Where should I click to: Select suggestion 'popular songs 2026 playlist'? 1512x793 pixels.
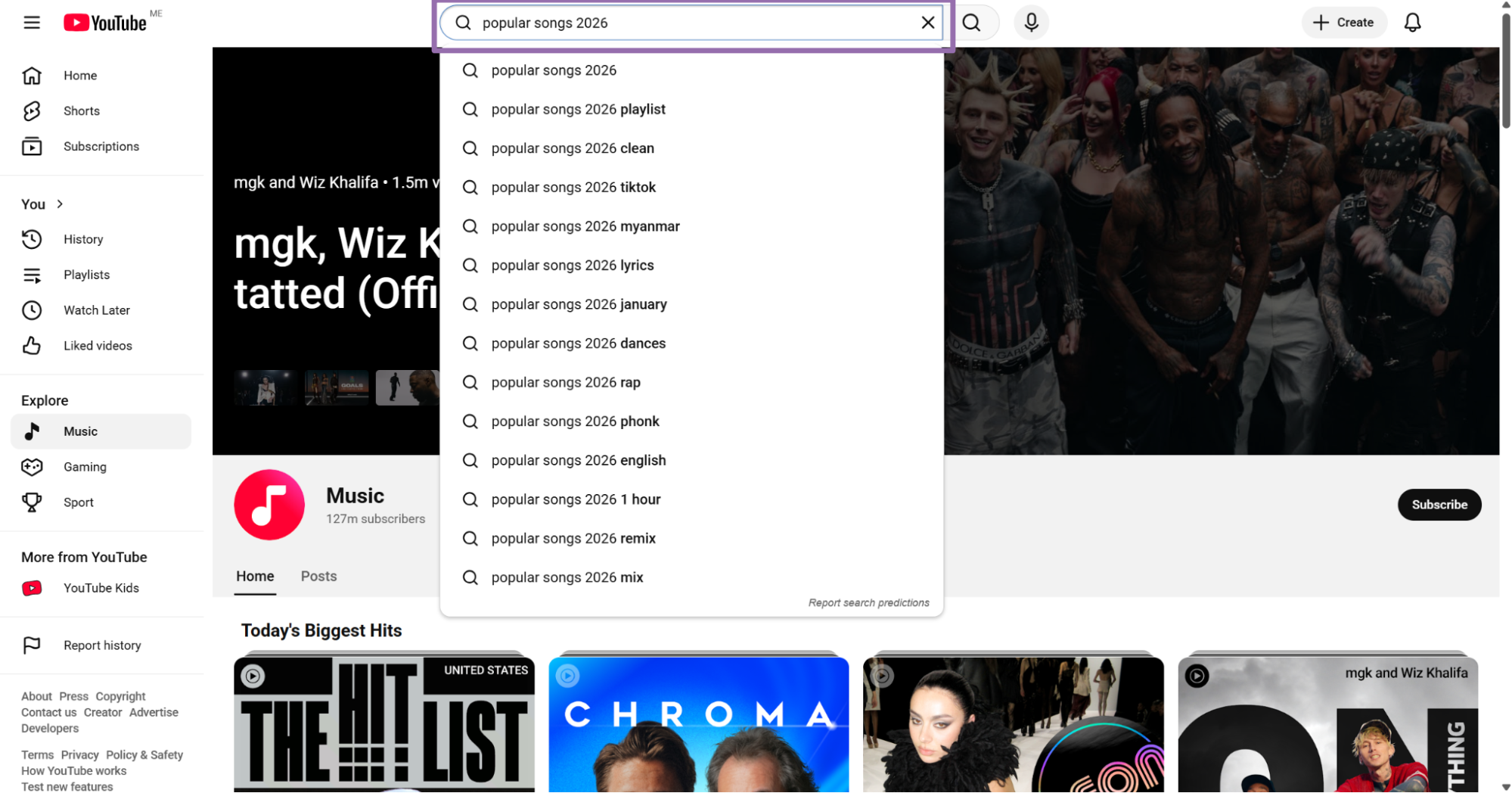[x=691, y=110]
